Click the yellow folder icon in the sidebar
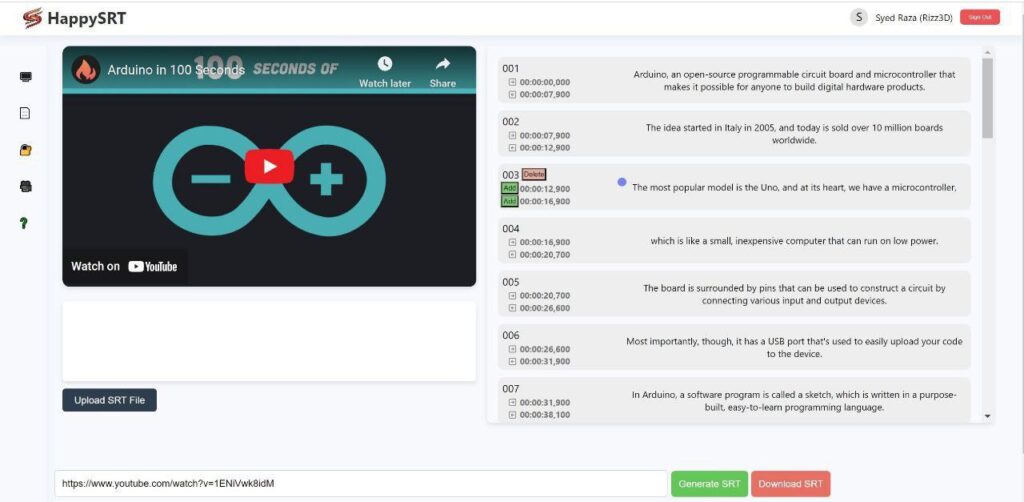The image size is (1024, 502). (x=25, y=150)
